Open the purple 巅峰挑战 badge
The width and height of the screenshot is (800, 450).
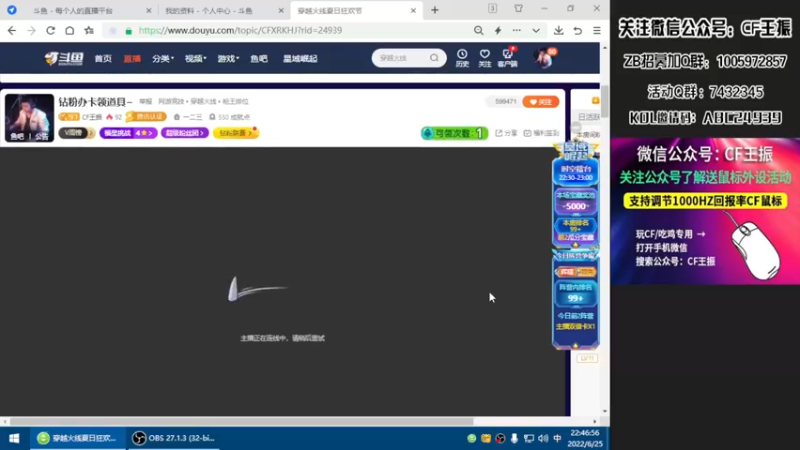click(x=129, y=133)
